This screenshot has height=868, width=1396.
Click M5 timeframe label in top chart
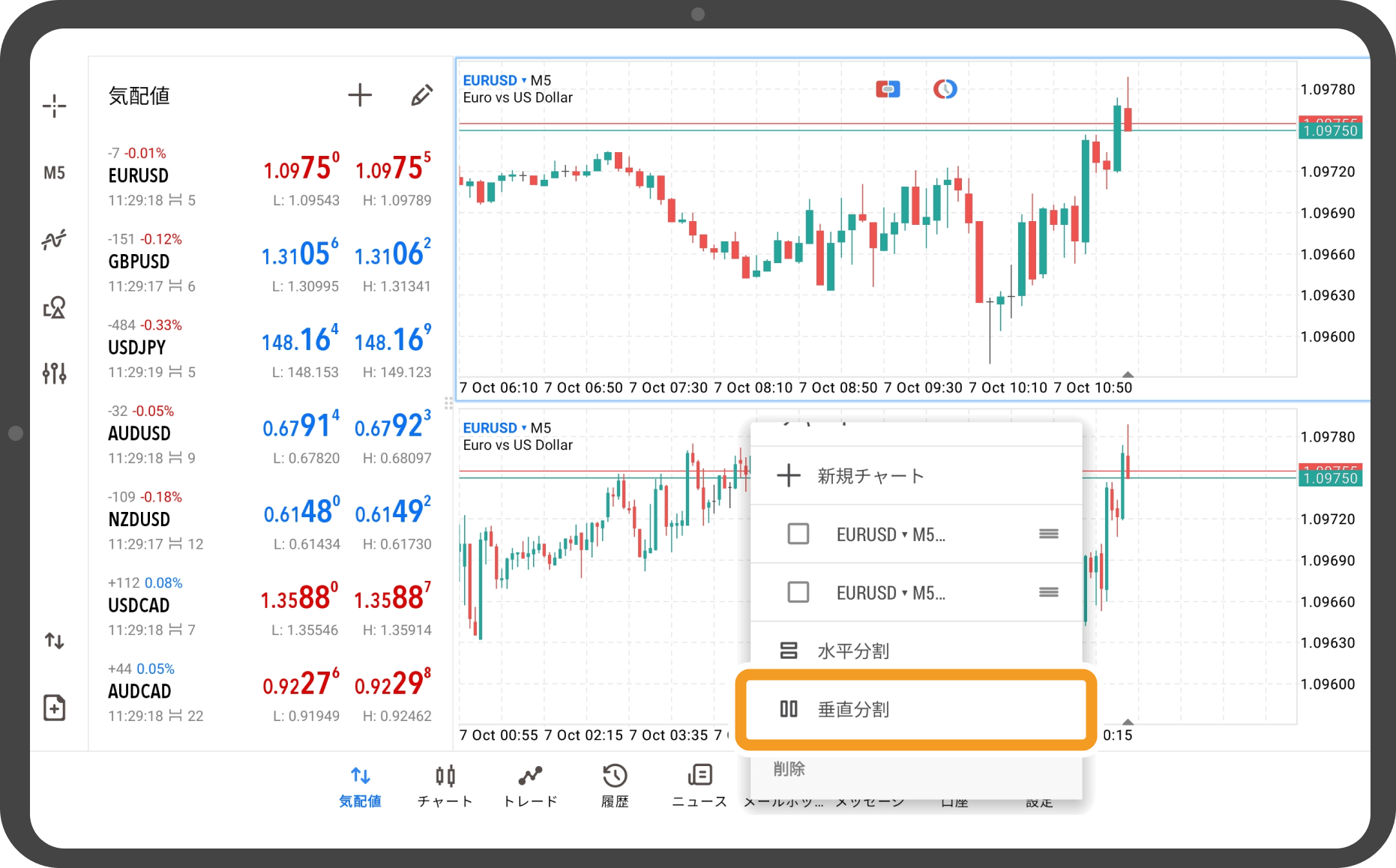point(541,80)
